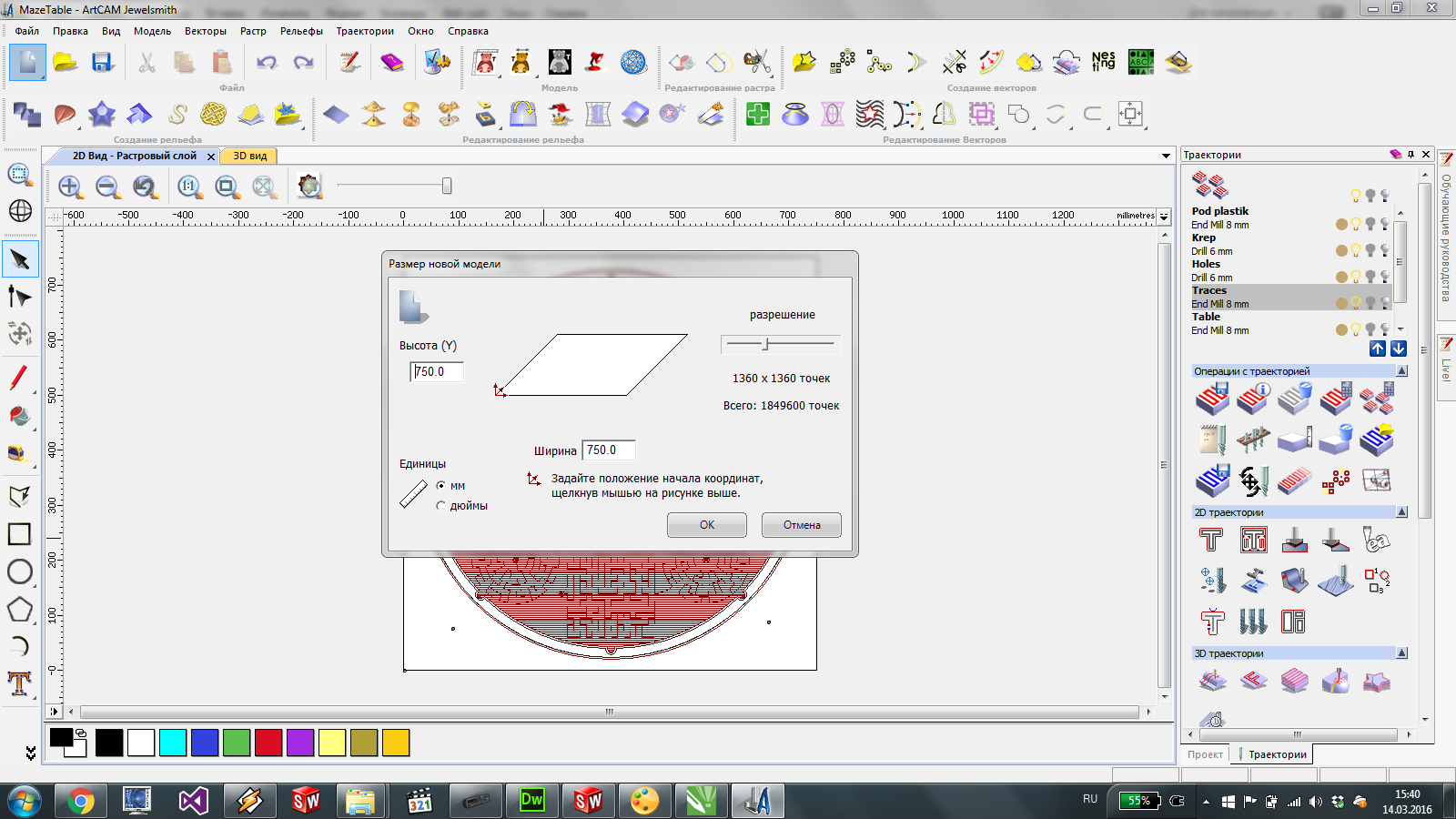
Task: Toggle yellow lightbulb for Table toolpath
Action: pyautogui.click(x=1356, y=329)
